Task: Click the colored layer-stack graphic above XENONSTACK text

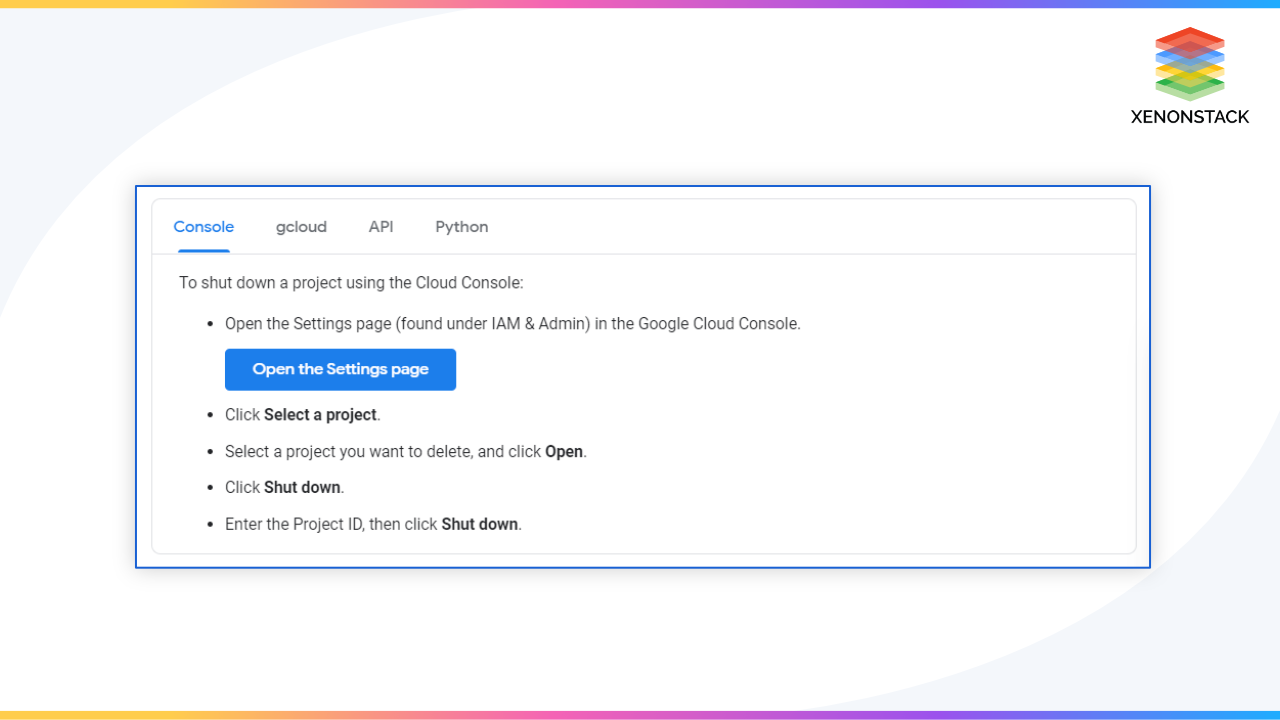Action: [1190, 63]
